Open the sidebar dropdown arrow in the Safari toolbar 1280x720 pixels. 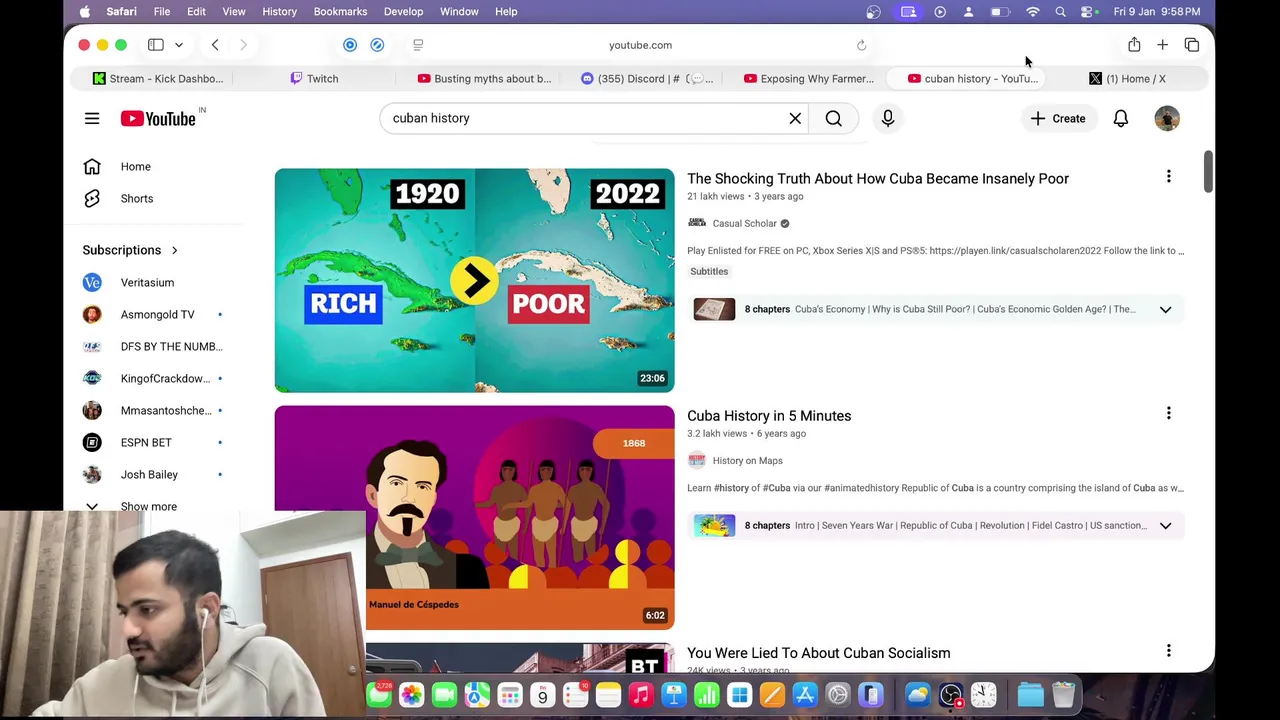pos(179,45)
